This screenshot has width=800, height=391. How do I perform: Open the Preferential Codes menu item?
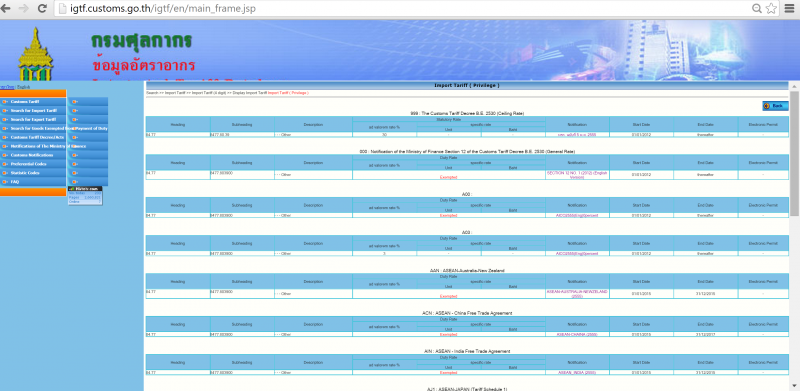pyautogui.click(x=33, y=164)
